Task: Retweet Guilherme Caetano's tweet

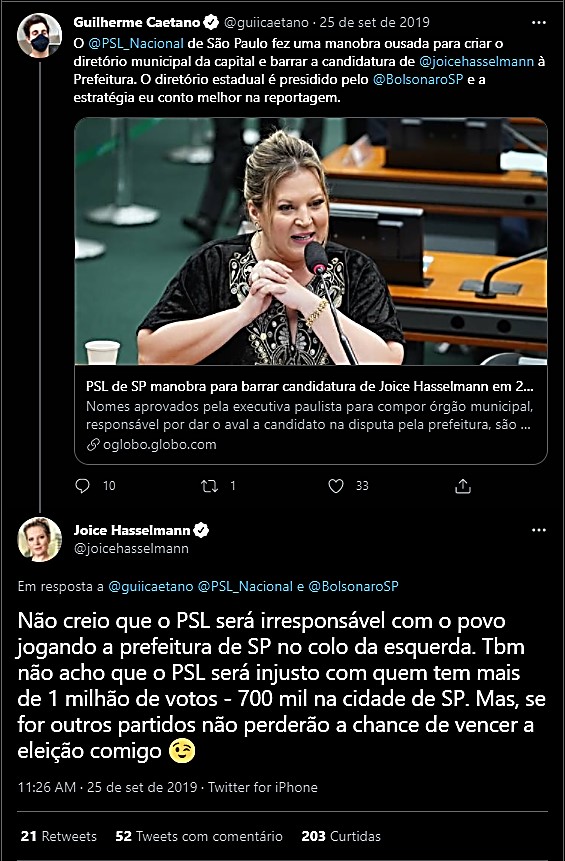Action: coord(209,486)
